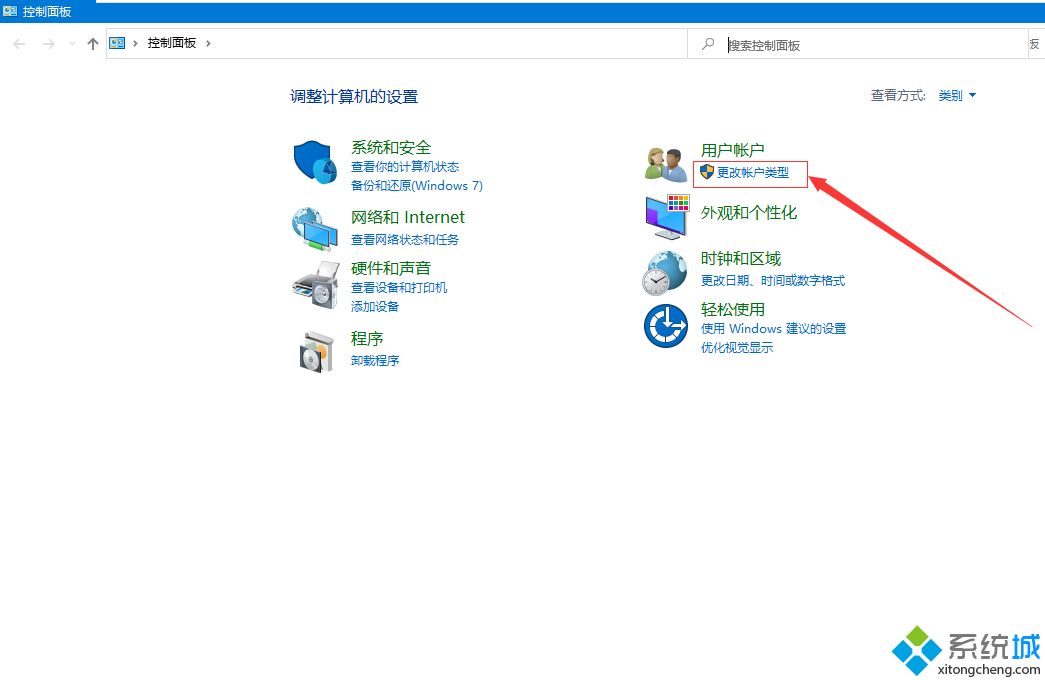Screen dimensions: 1045x680
Task: Click the 程序 disc icon
Action: tap(315, 352)
